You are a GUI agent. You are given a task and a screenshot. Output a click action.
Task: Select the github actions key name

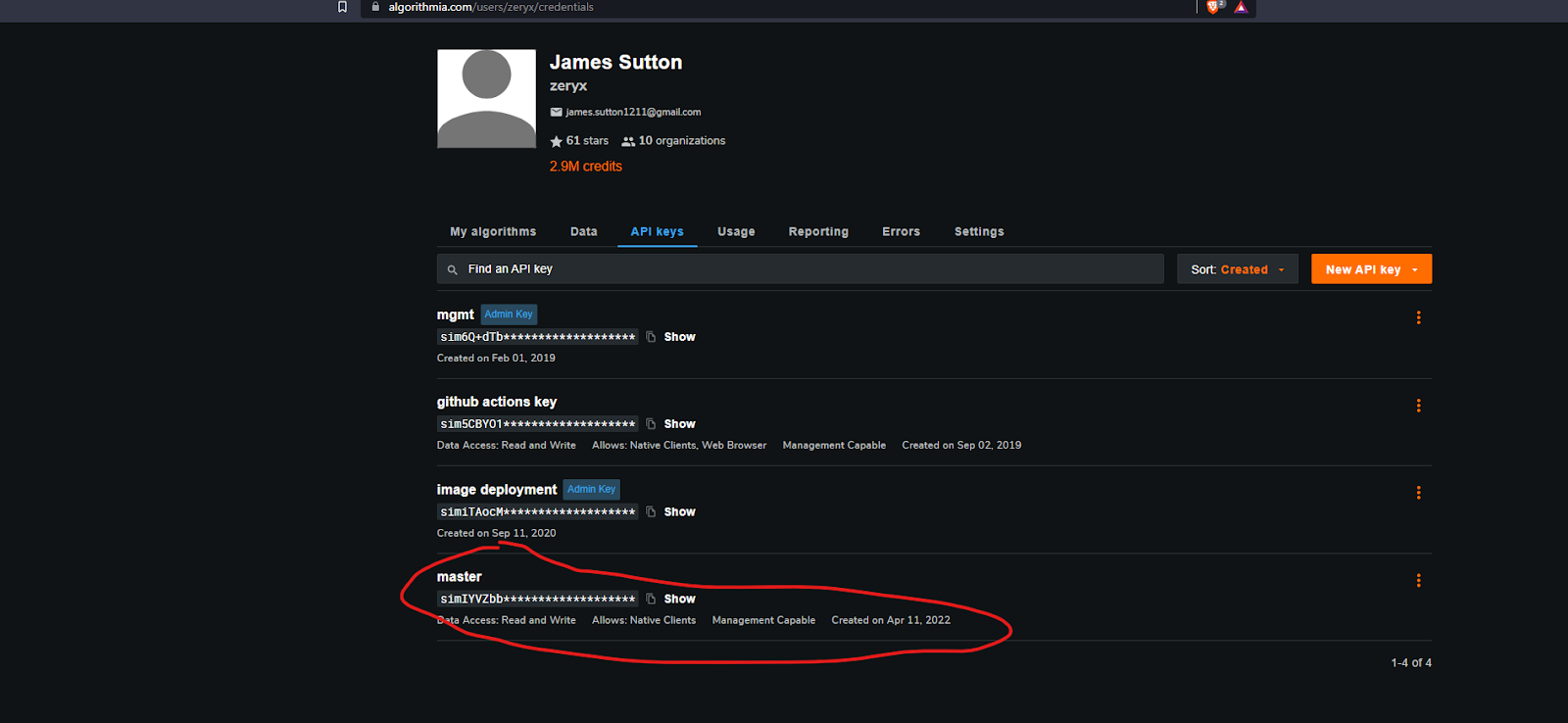click(497, 402)
